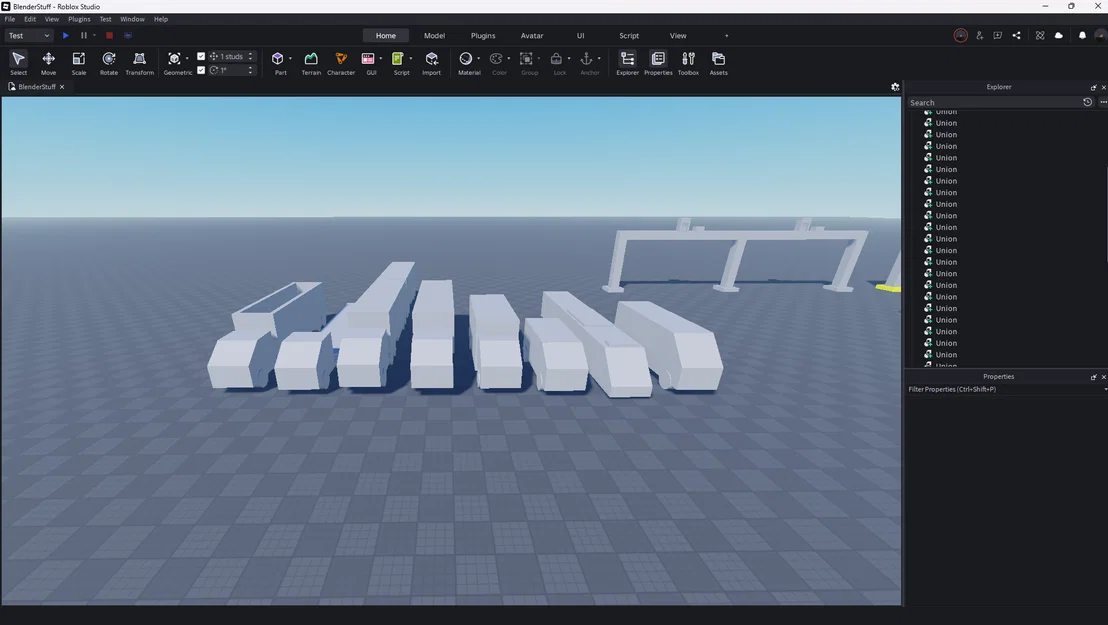Switch to the Home ribbon tab
The image size is (1108, 625).
[x=386, y=35]
